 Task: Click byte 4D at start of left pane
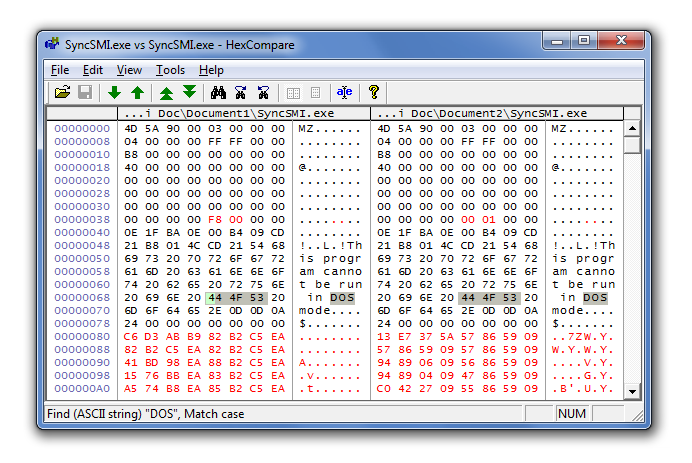pos(131,129)
